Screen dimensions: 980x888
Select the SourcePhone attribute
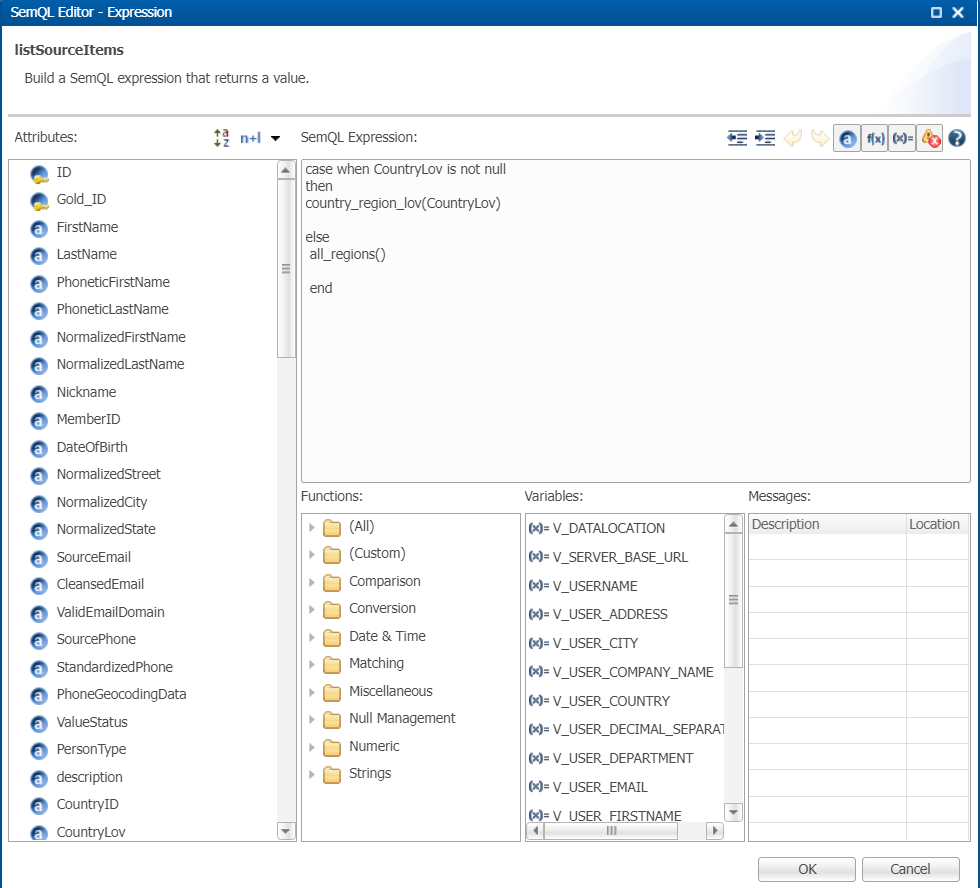tap(96, 640)
